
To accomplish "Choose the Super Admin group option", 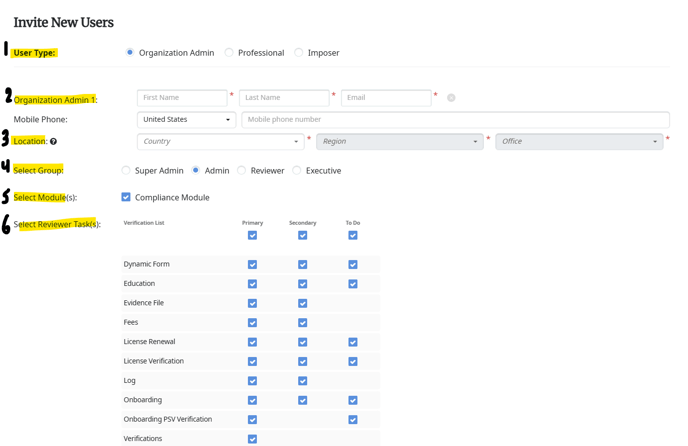I will click(x=126, y=171).
